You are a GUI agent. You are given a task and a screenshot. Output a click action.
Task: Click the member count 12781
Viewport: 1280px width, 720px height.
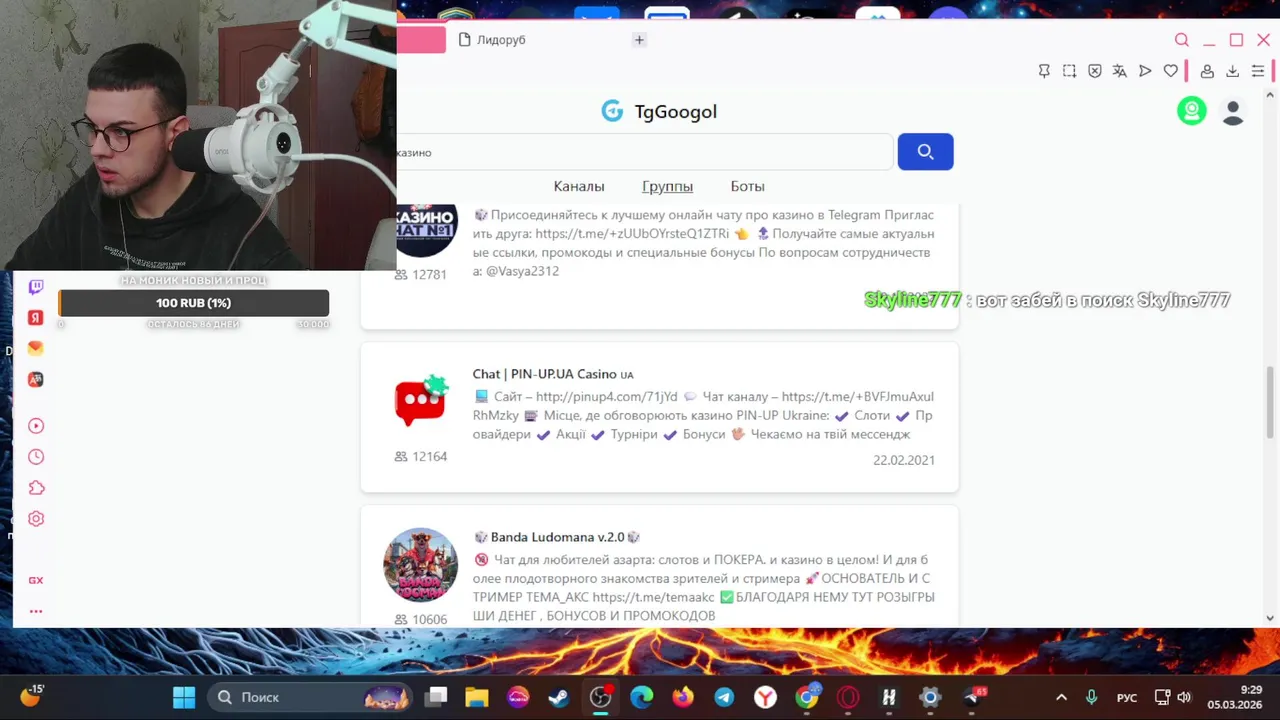click(x=421, y=274)
